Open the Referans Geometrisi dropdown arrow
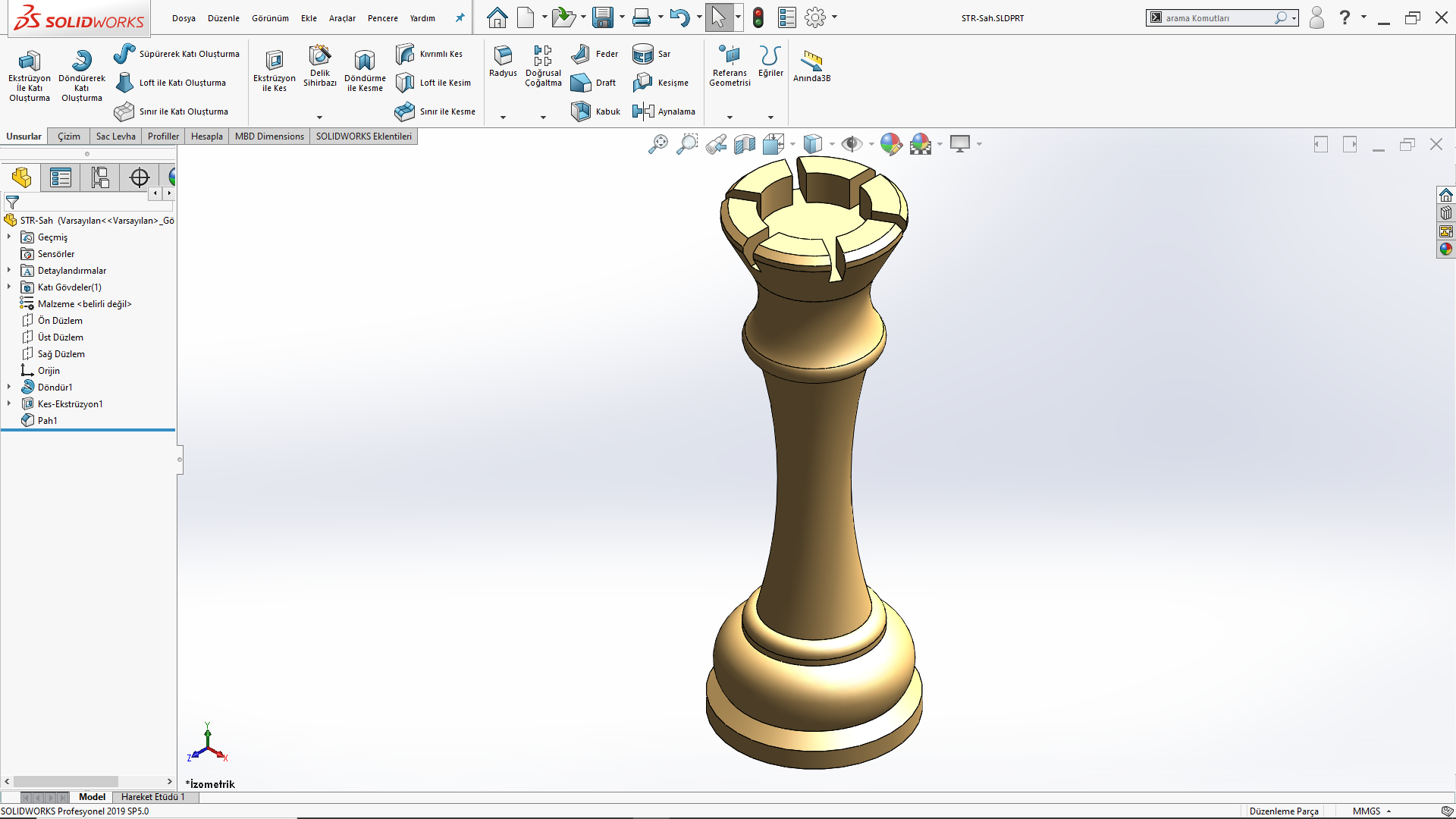1456x819 pixels. click(730, 118)
